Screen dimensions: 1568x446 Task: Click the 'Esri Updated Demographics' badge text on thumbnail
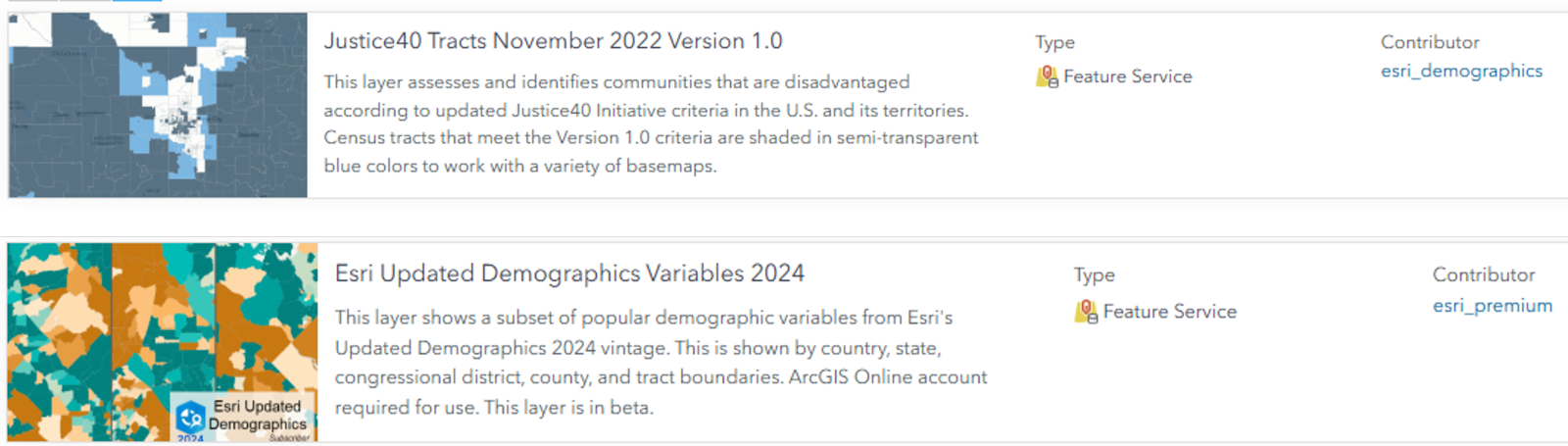(x=257, y=415)
